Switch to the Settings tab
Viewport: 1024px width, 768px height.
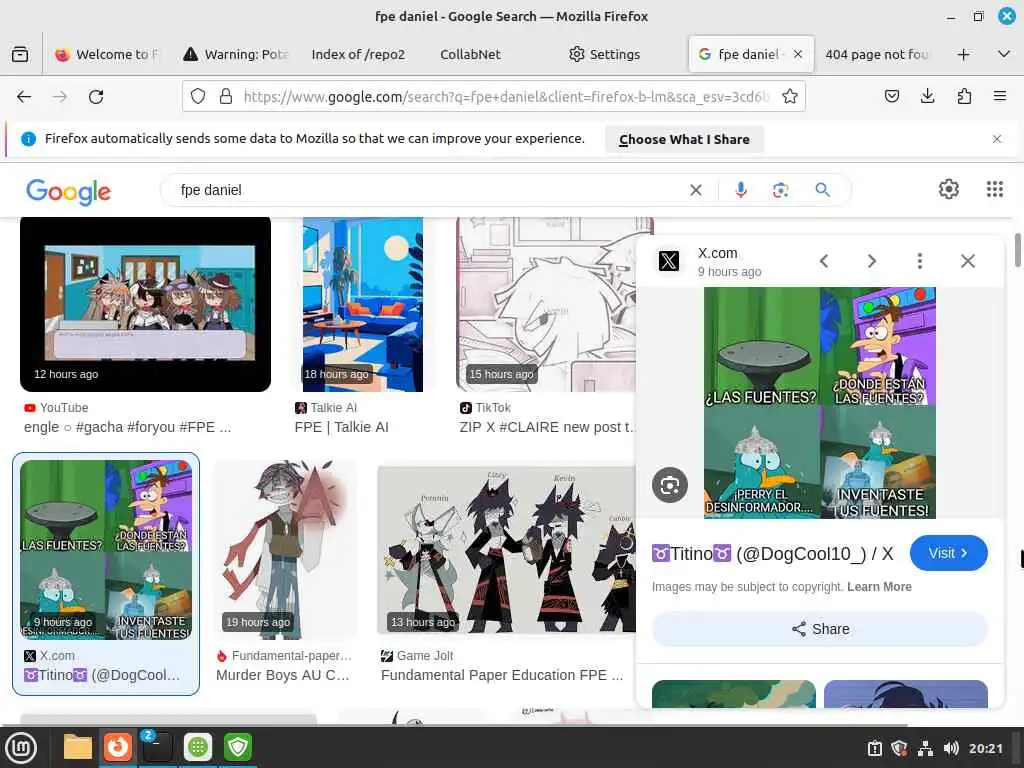click(x=605, y=54)
